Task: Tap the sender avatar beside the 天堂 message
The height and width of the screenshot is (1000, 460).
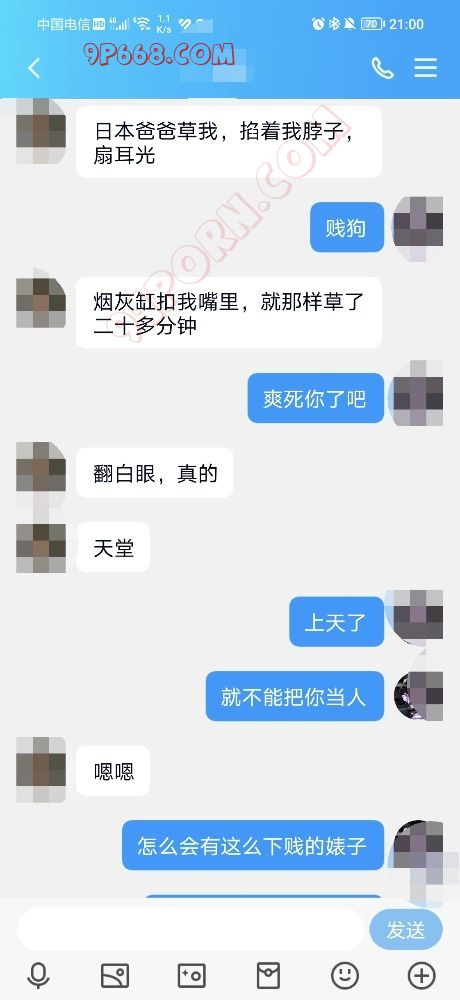Action: click(41, 547)
